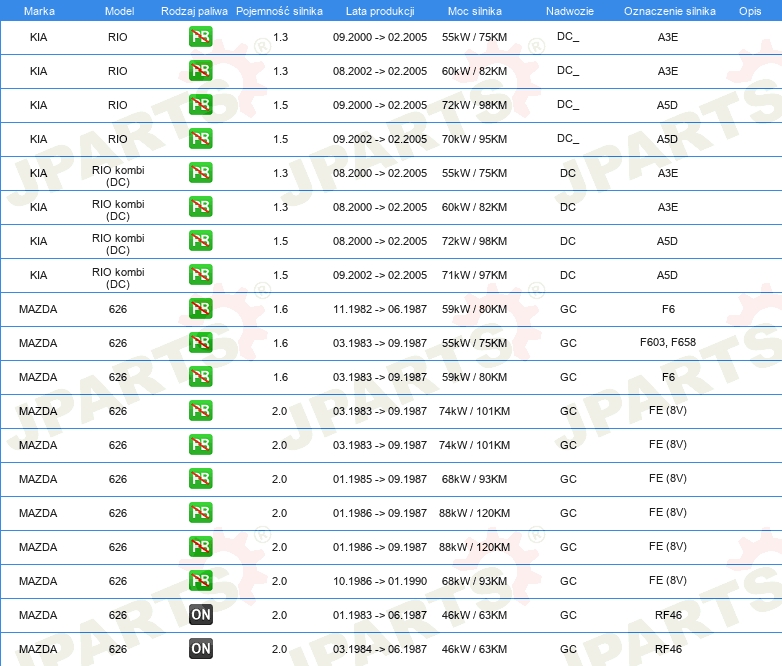Click the Lata produkcji column header

click(x=380, y=11)
